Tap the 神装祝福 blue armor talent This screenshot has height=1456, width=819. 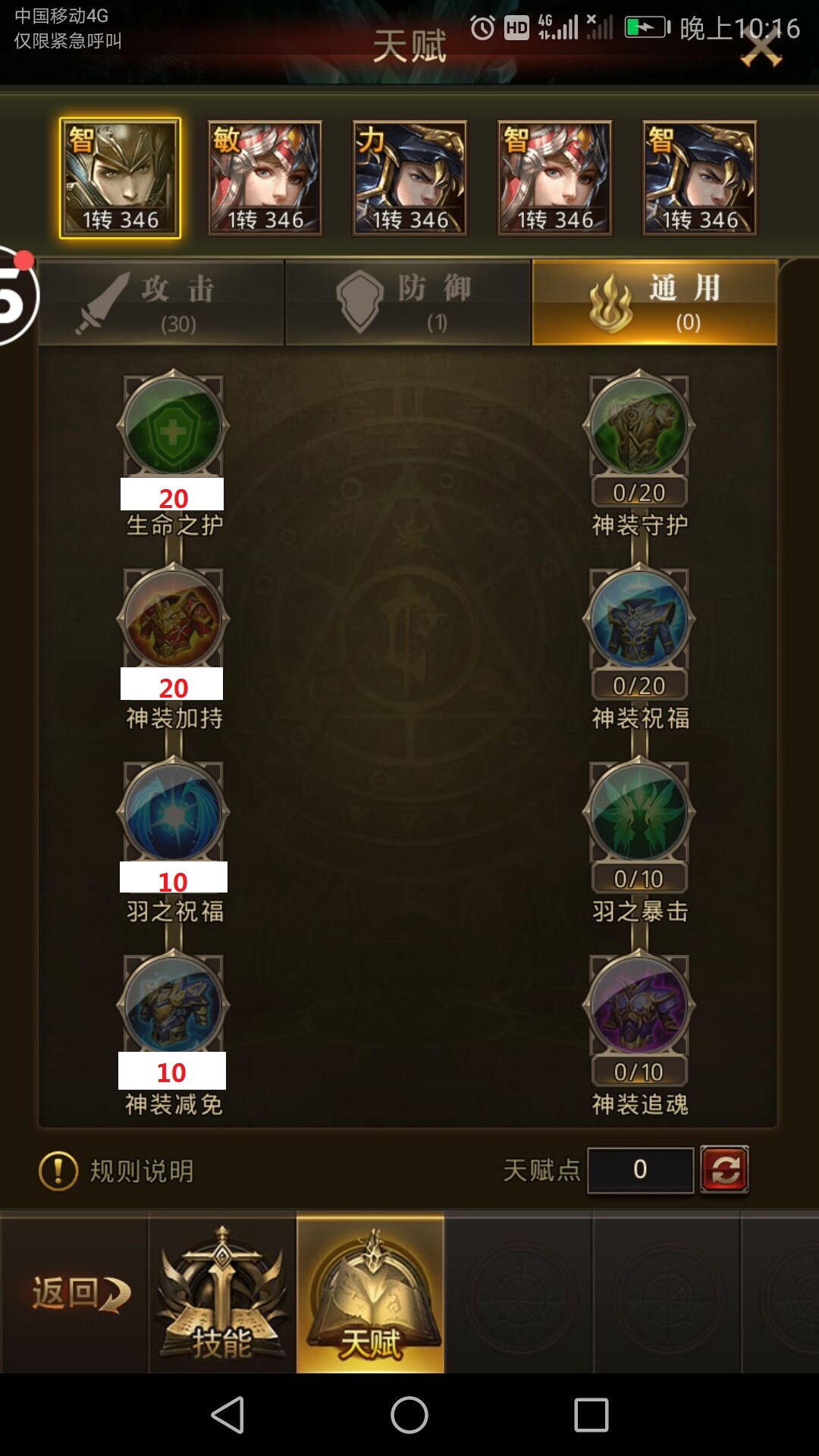(x=639, y=620)
